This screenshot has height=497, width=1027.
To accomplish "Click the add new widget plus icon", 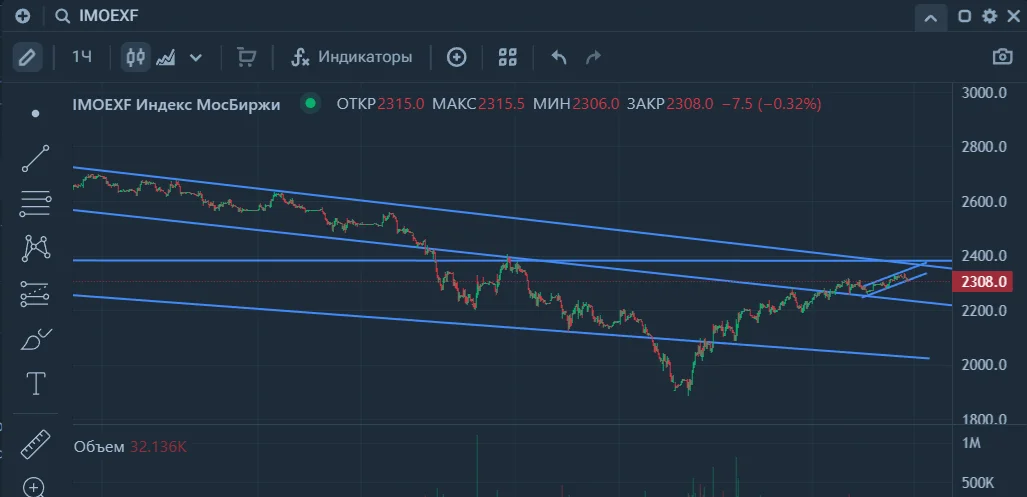I will click(x=22, y=16).
